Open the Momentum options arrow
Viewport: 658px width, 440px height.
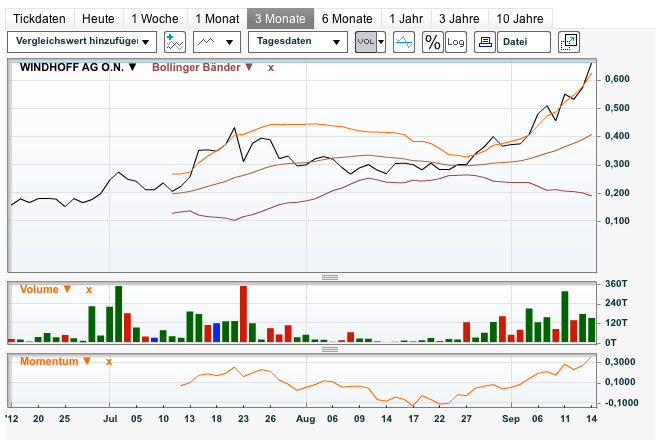[87, 361]
